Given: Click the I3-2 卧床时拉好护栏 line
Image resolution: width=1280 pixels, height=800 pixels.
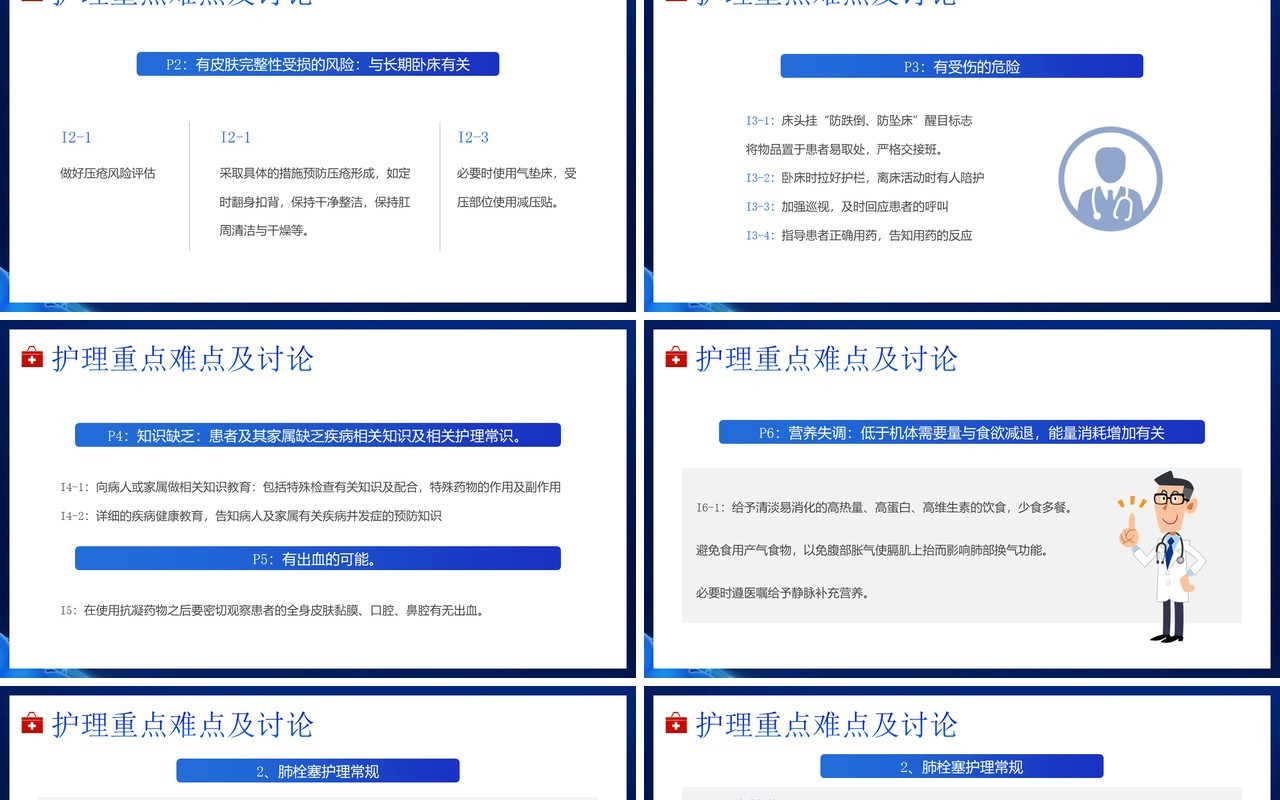Looking at the screenshot, I should (865, 177).
